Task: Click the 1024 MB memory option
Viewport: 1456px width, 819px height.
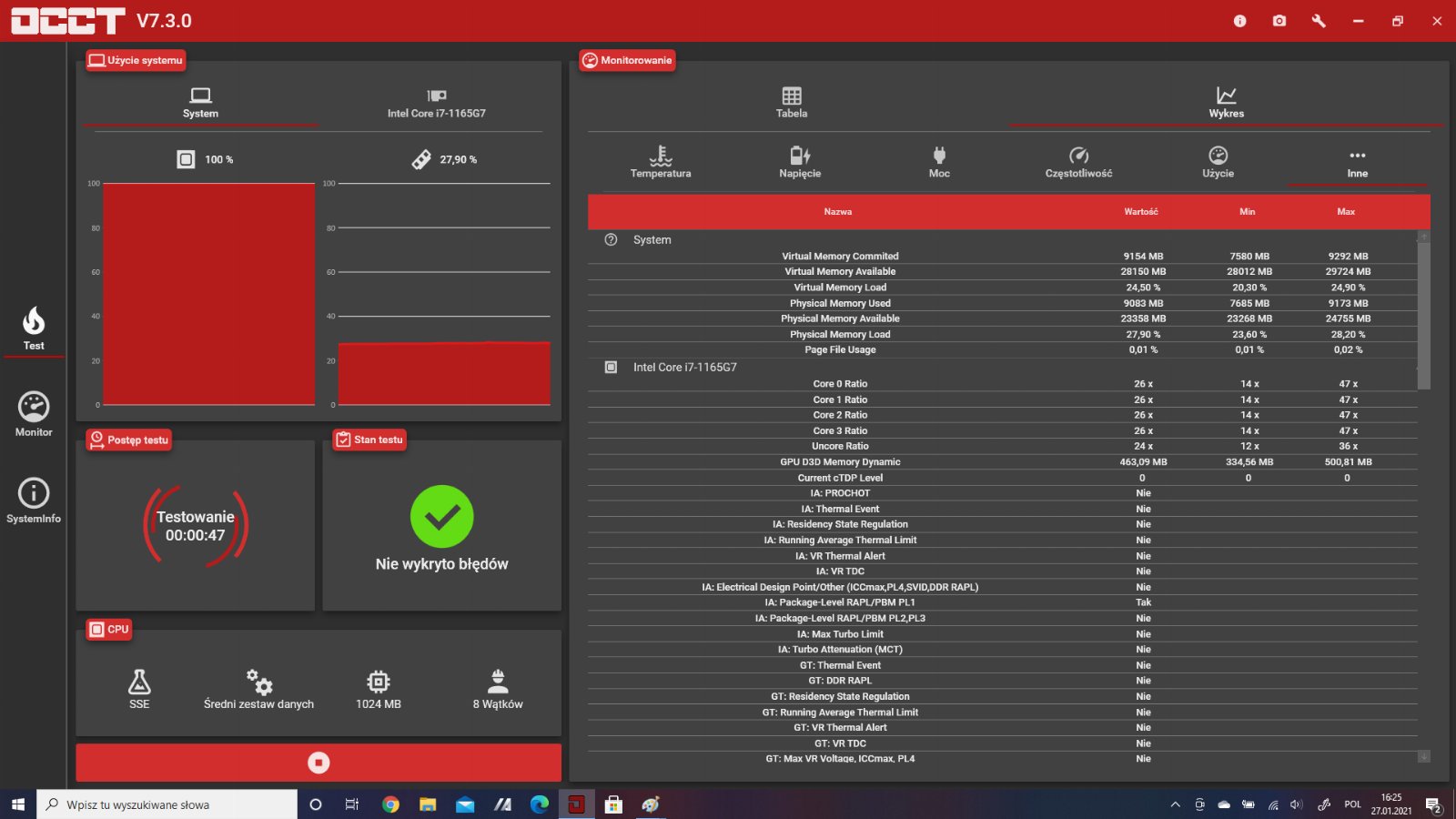Action: coord(379,689)
